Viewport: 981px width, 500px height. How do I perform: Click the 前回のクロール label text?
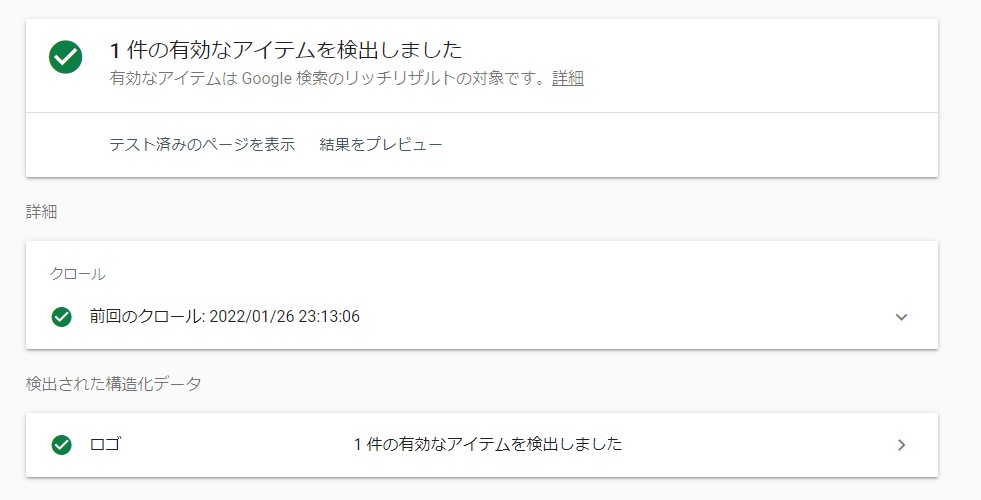[146, 317]
